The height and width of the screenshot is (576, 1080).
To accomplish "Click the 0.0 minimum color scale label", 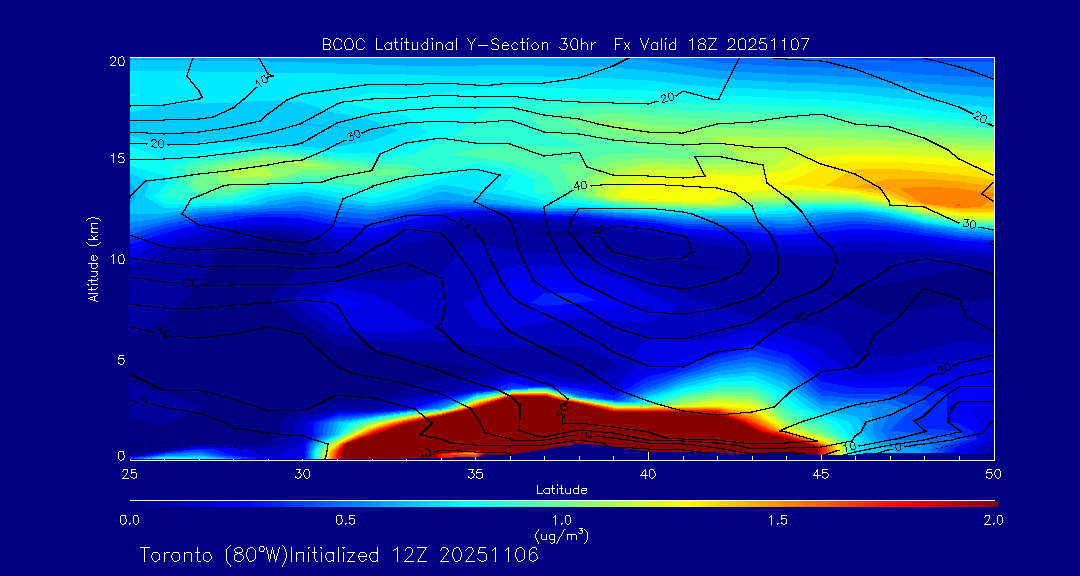I will [x=129, y=520].
